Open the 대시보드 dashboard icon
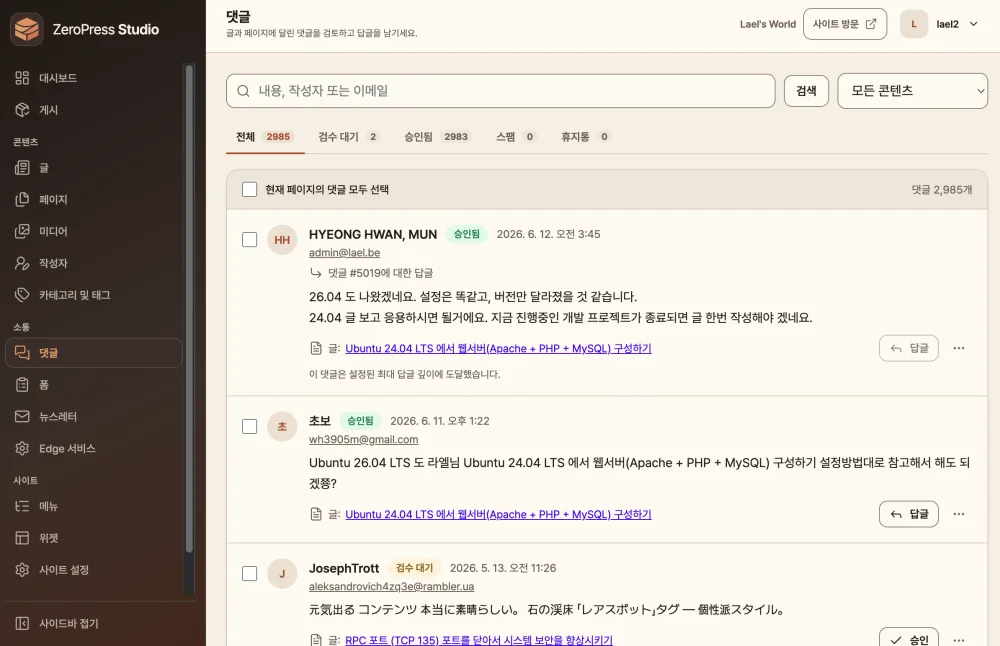The width and height of the screenshot is (1000, 646). click(22, 78)
